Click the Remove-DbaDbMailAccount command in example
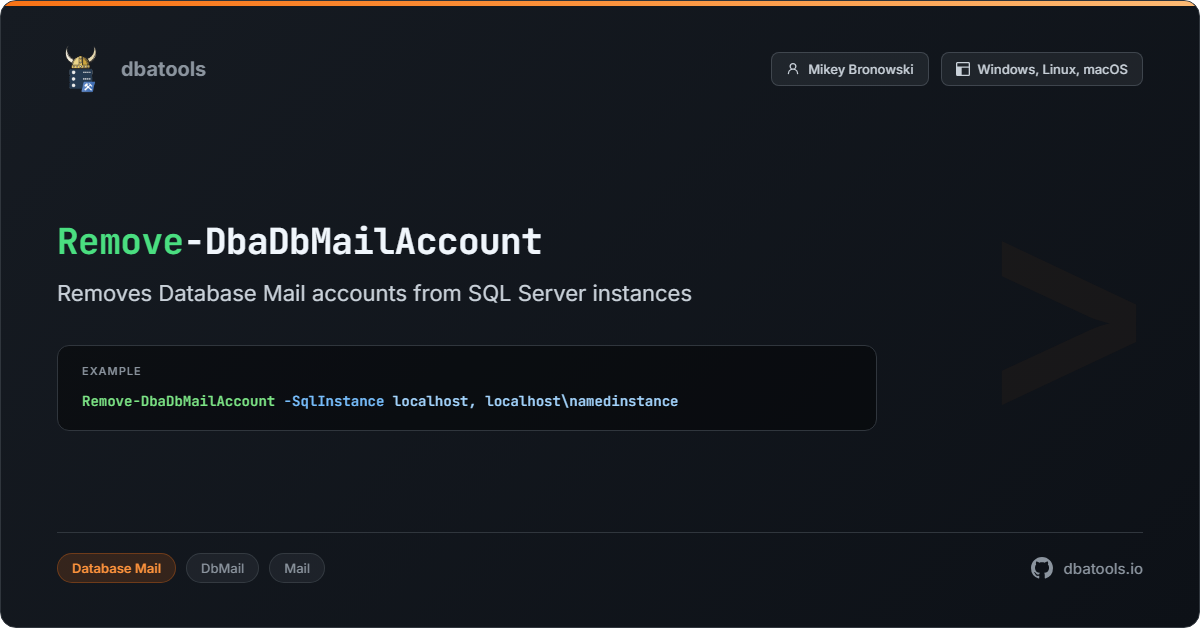Screen dimensions: 1200x628 [178, 401]
